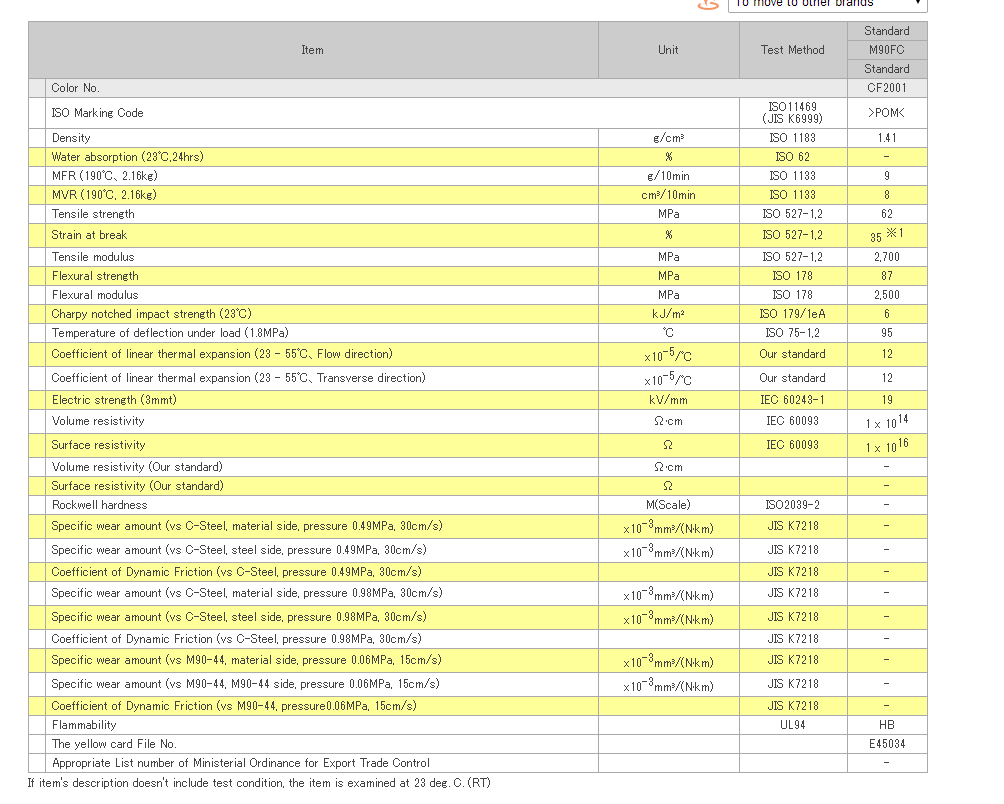Click the 'Electric strength (3mmt)' row label
This screenshot has height=804, width=1004.
pos(114,400)
